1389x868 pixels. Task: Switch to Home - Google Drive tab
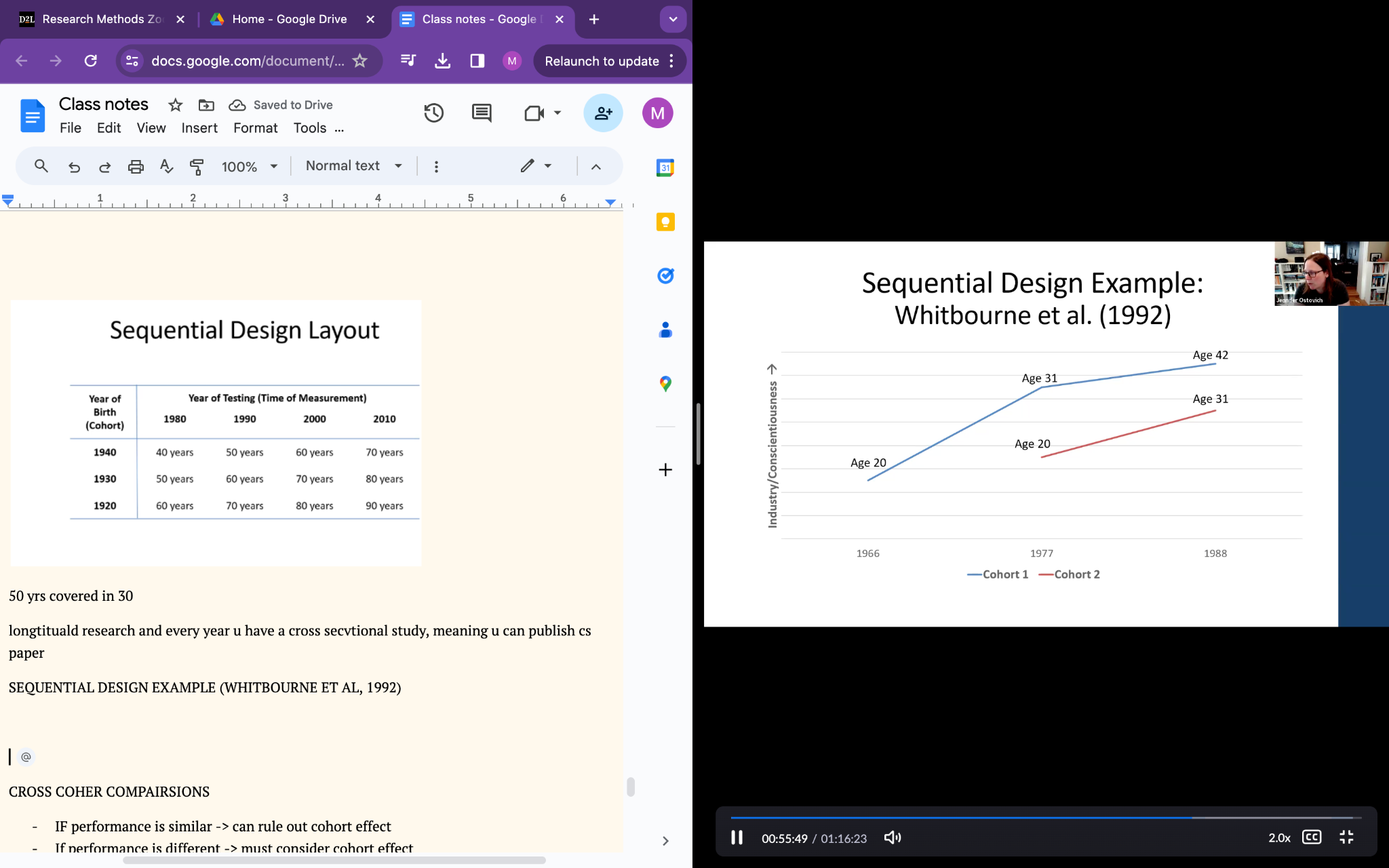[x=289, y=19]
